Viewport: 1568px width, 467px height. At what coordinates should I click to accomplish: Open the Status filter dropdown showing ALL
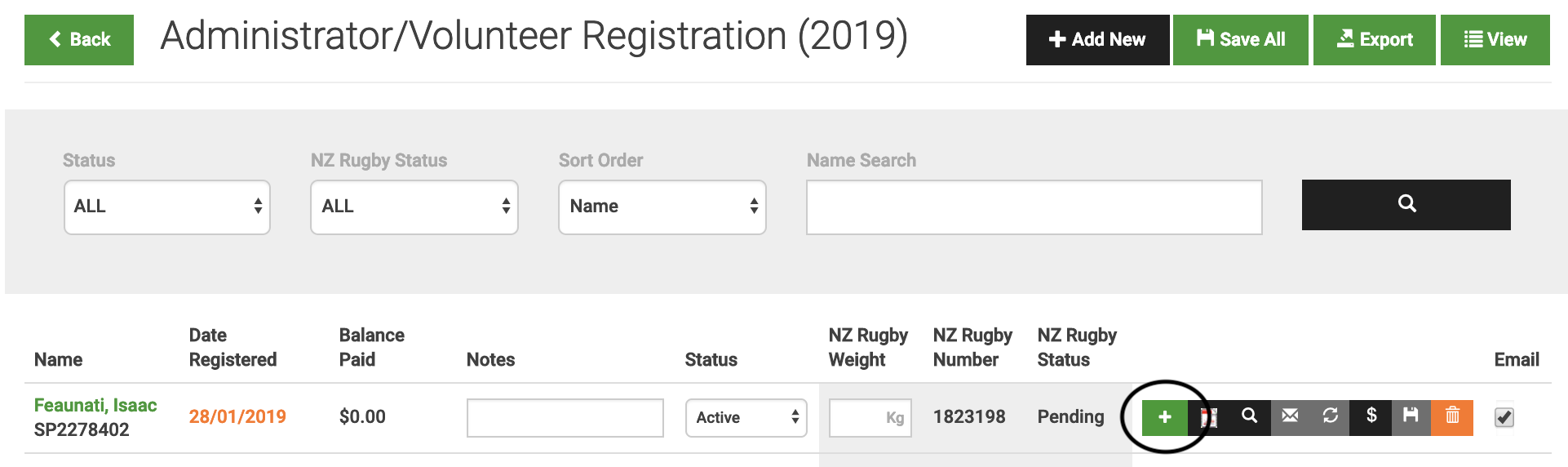(167, 207)
